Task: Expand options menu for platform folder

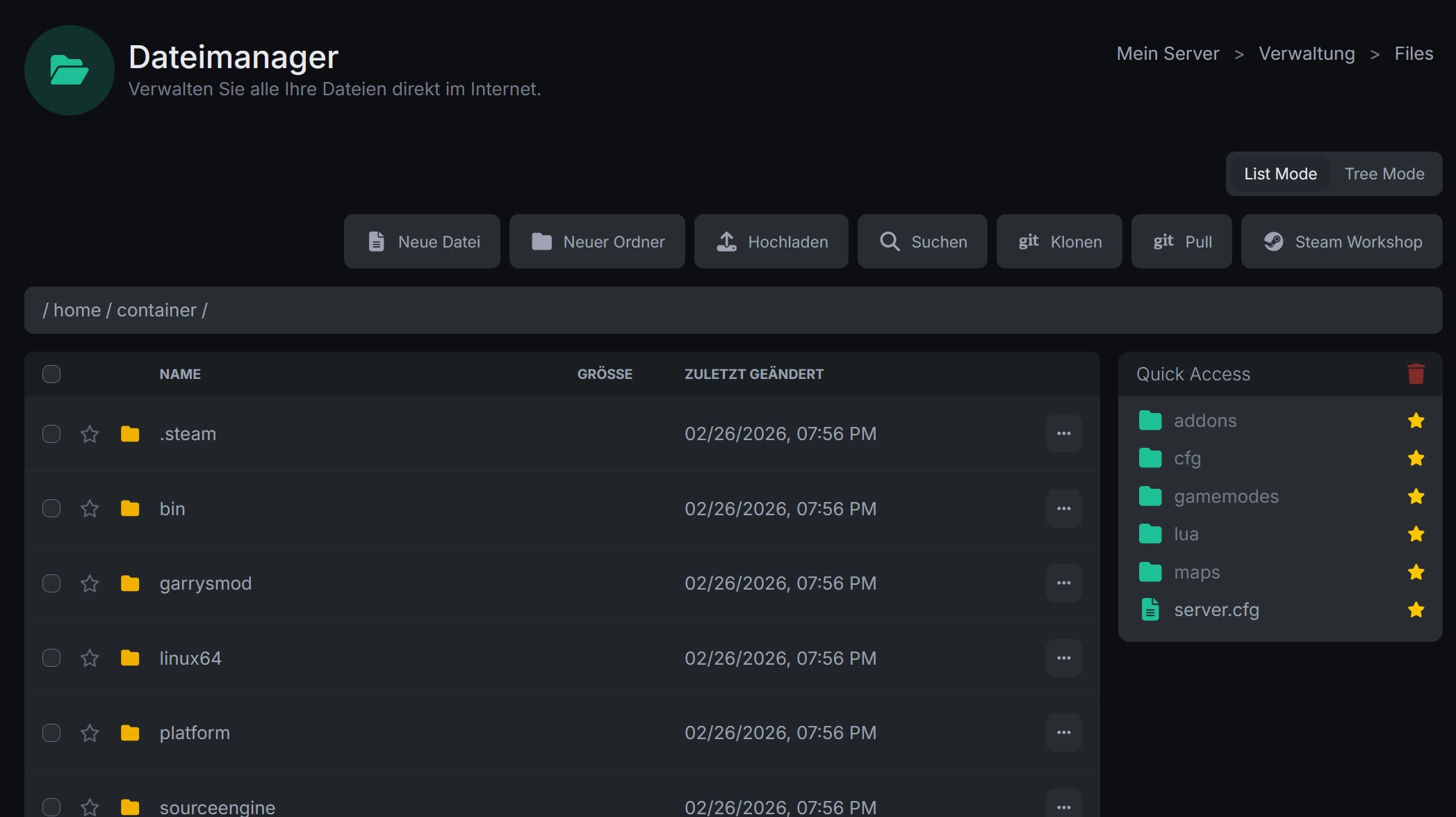Action: (1063, 733)
